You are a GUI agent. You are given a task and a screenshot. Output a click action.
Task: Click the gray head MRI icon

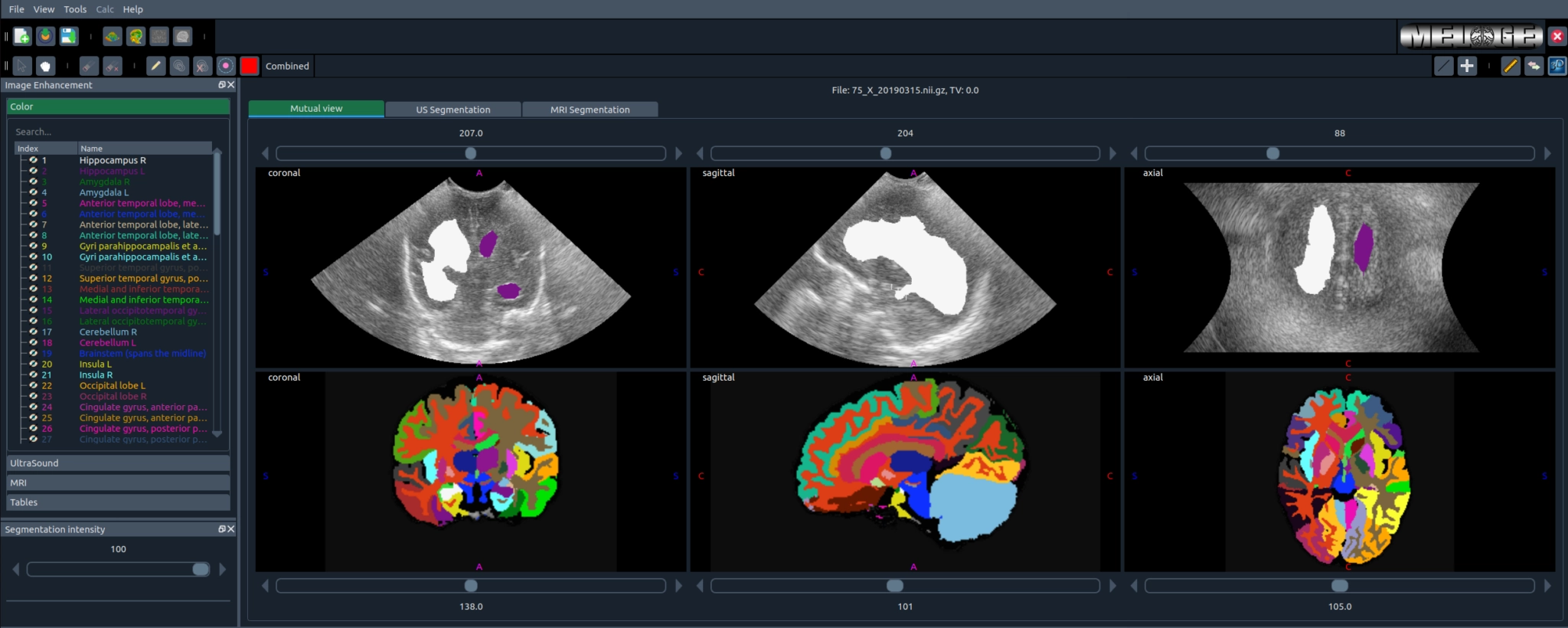(x=182, y=36)
